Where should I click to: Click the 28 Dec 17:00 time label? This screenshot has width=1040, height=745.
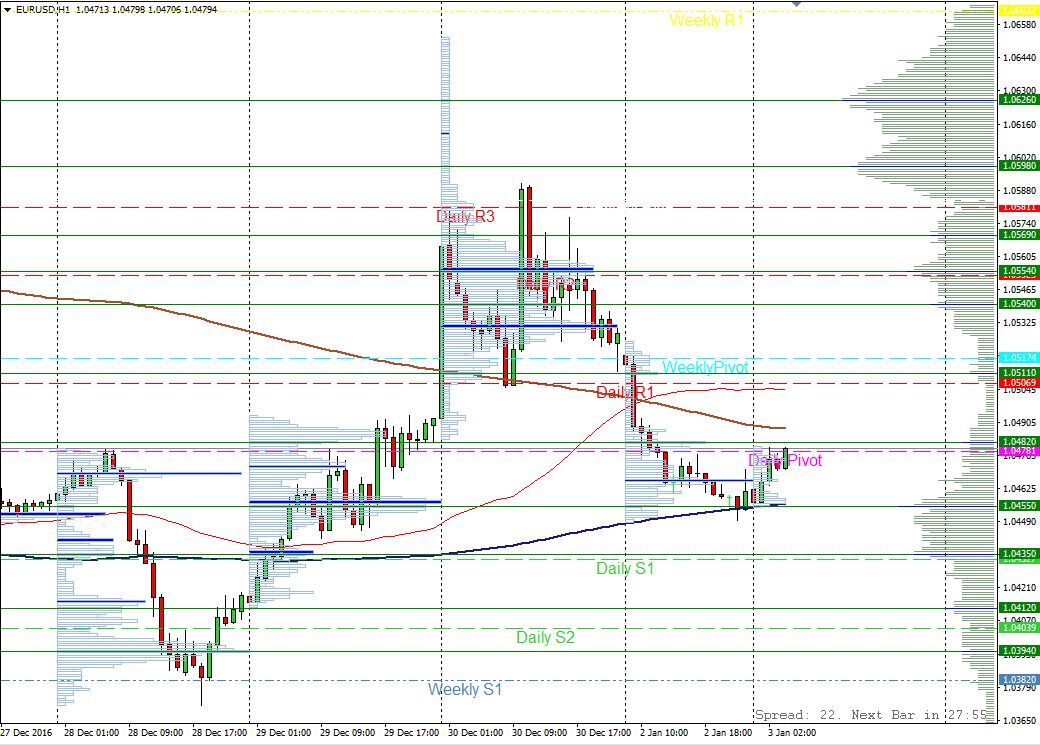(220, 732)
